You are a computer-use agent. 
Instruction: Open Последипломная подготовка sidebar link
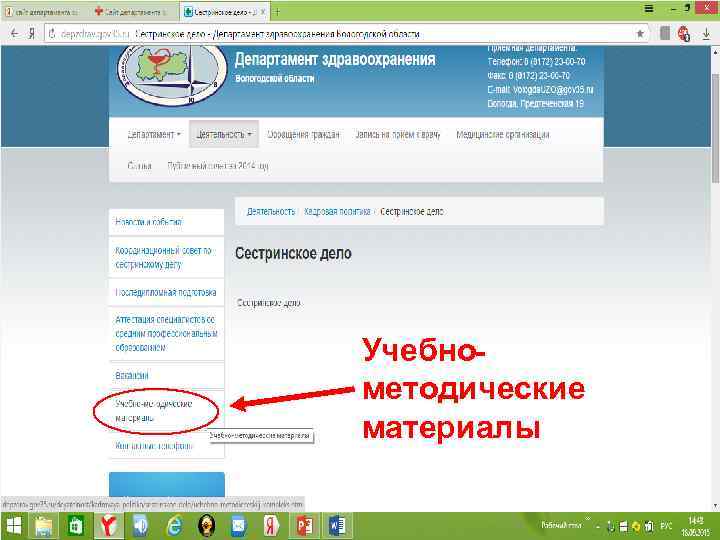coord(166,292)
